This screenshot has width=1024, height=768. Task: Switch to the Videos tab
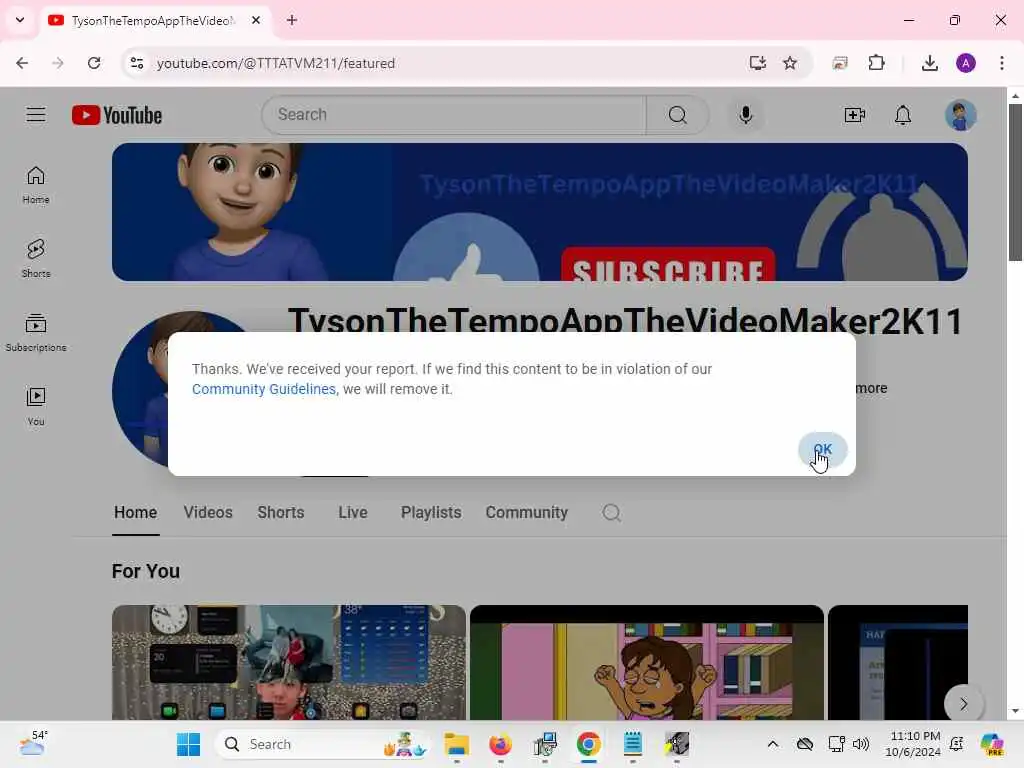[x=208, y=513]
